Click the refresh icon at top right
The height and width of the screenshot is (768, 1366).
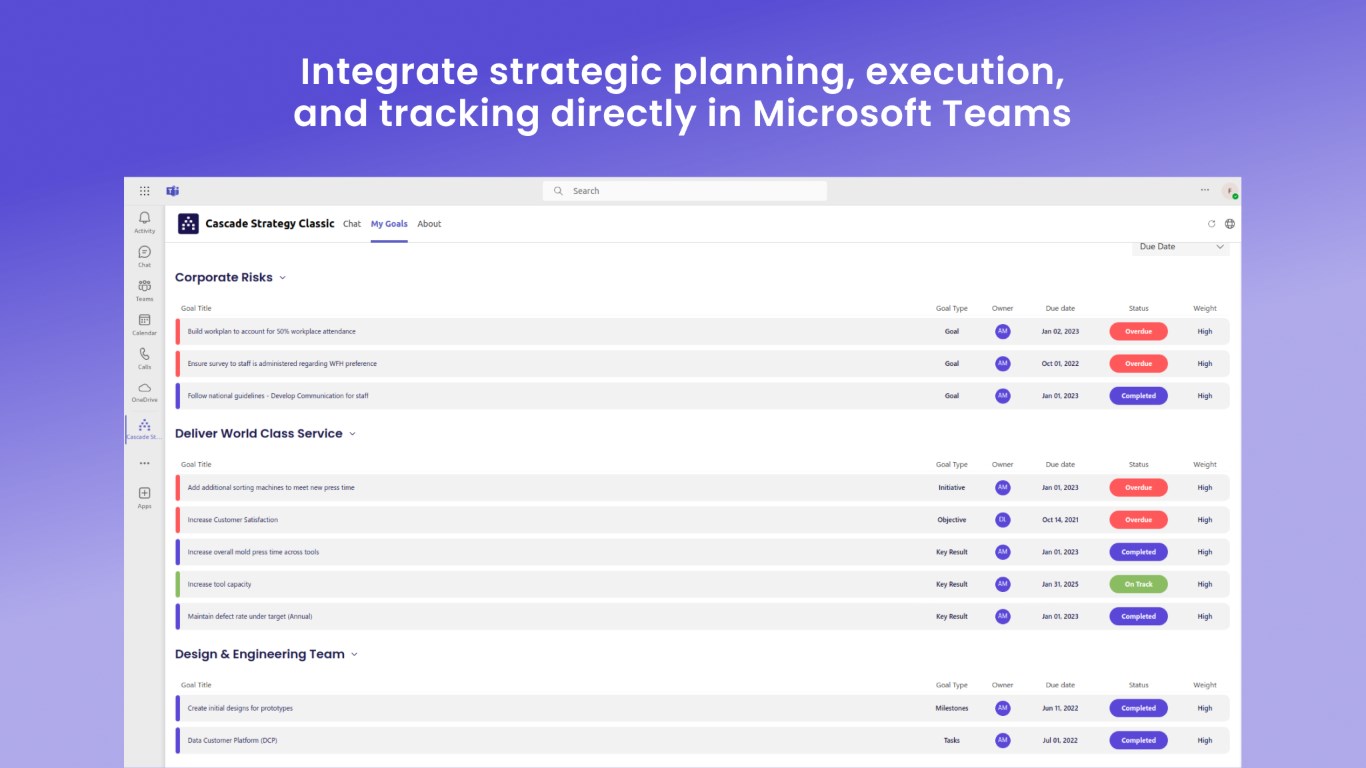click(1212, 224)
